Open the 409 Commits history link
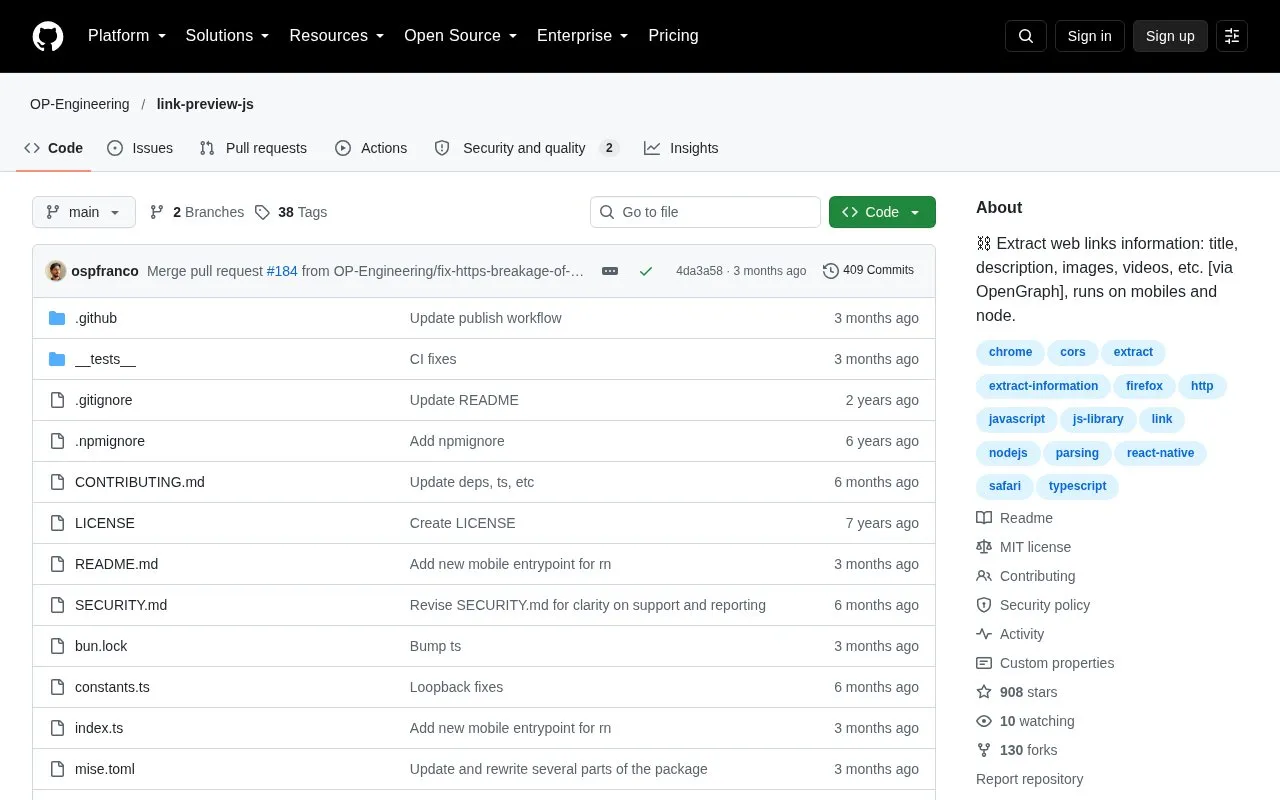 point(868,271)
